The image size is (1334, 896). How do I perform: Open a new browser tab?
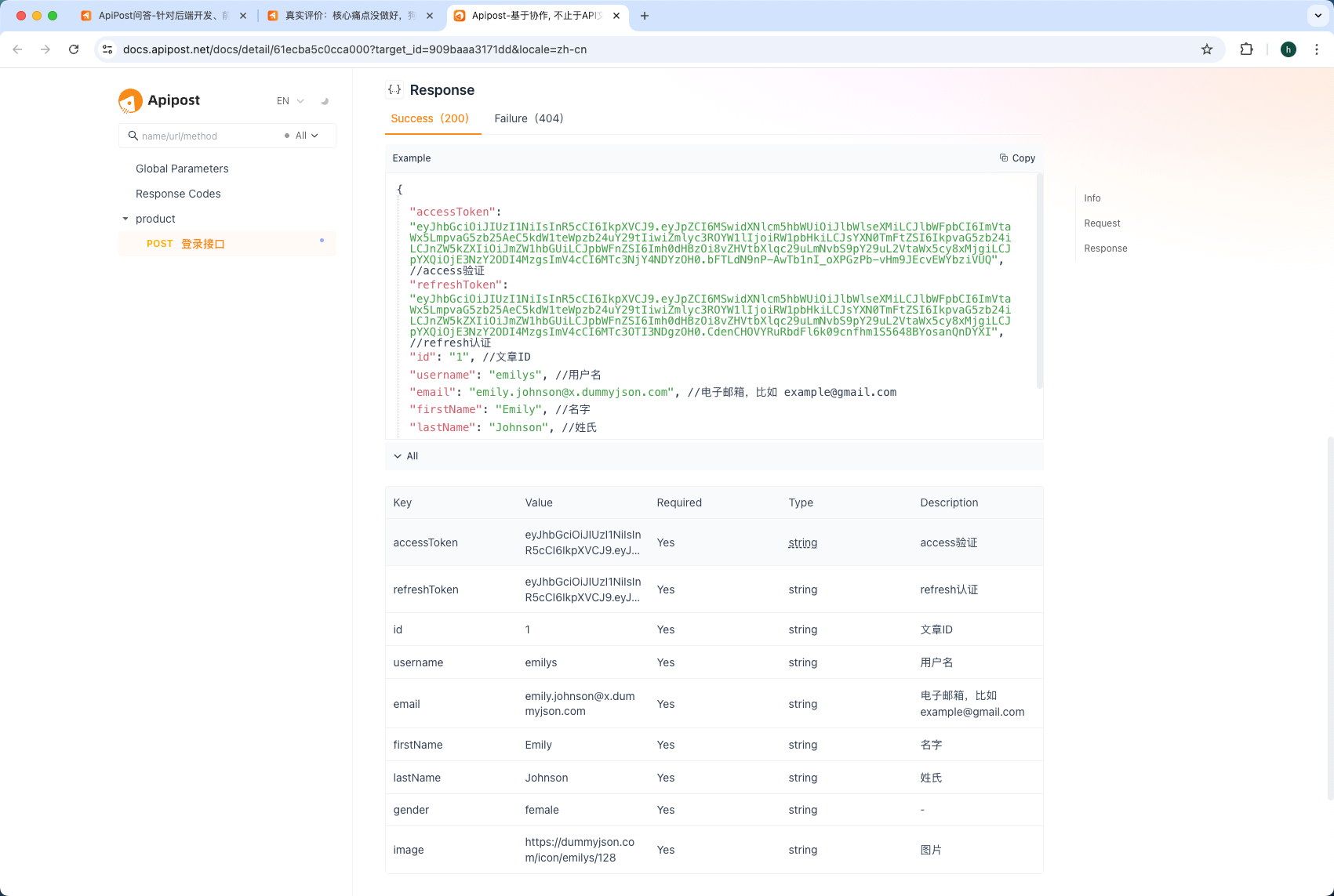645,16
